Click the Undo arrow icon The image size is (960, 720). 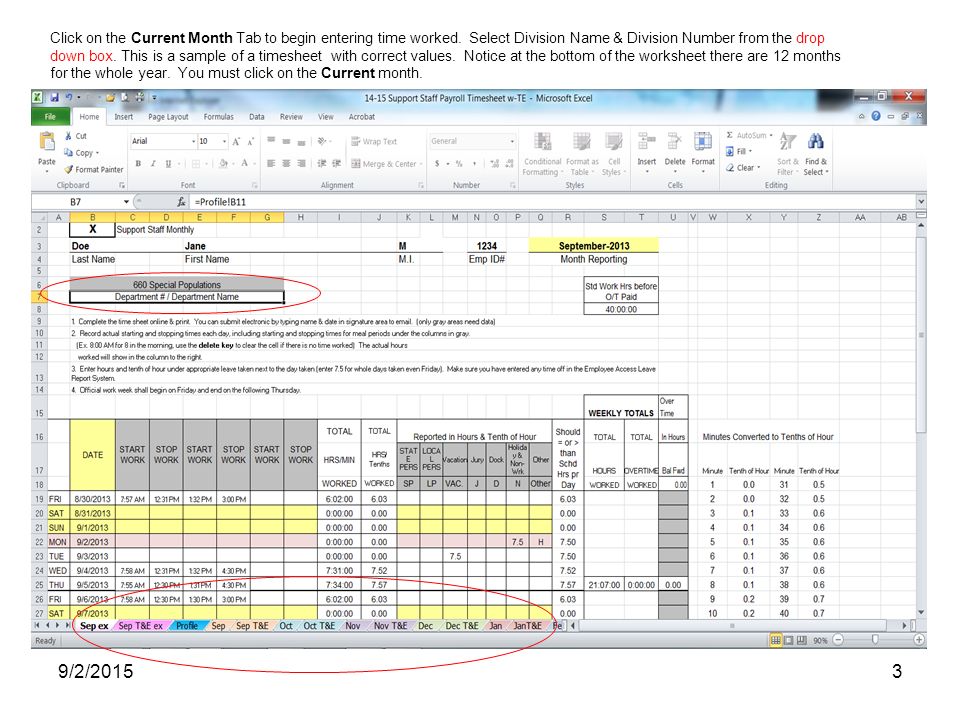click(x=69, y=97)
